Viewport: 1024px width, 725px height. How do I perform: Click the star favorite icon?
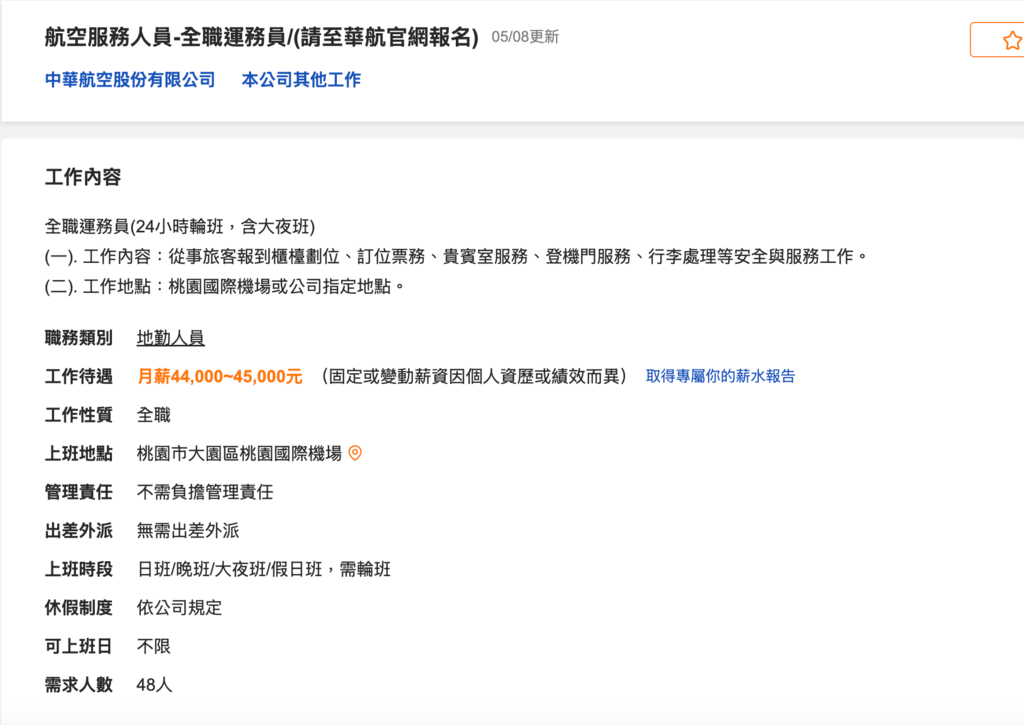click(x=1012, y=40)
